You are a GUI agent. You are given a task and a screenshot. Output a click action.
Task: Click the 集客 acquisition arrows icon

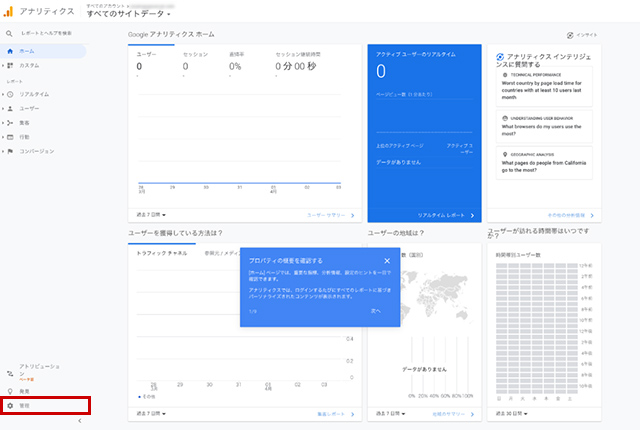pyautogui.click(x=10, y=123)
